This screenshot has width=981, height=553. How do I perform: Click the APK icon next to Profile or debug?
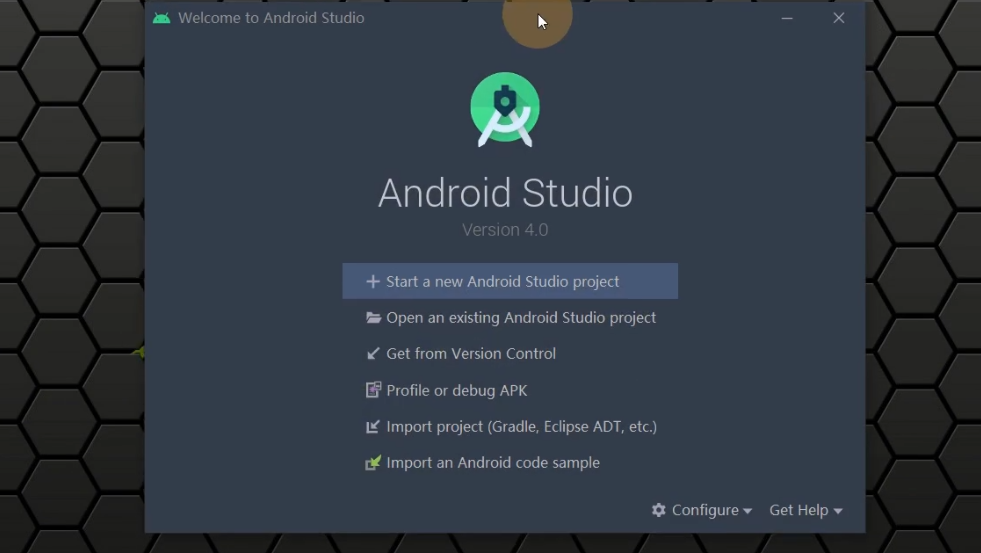point(373,390)
